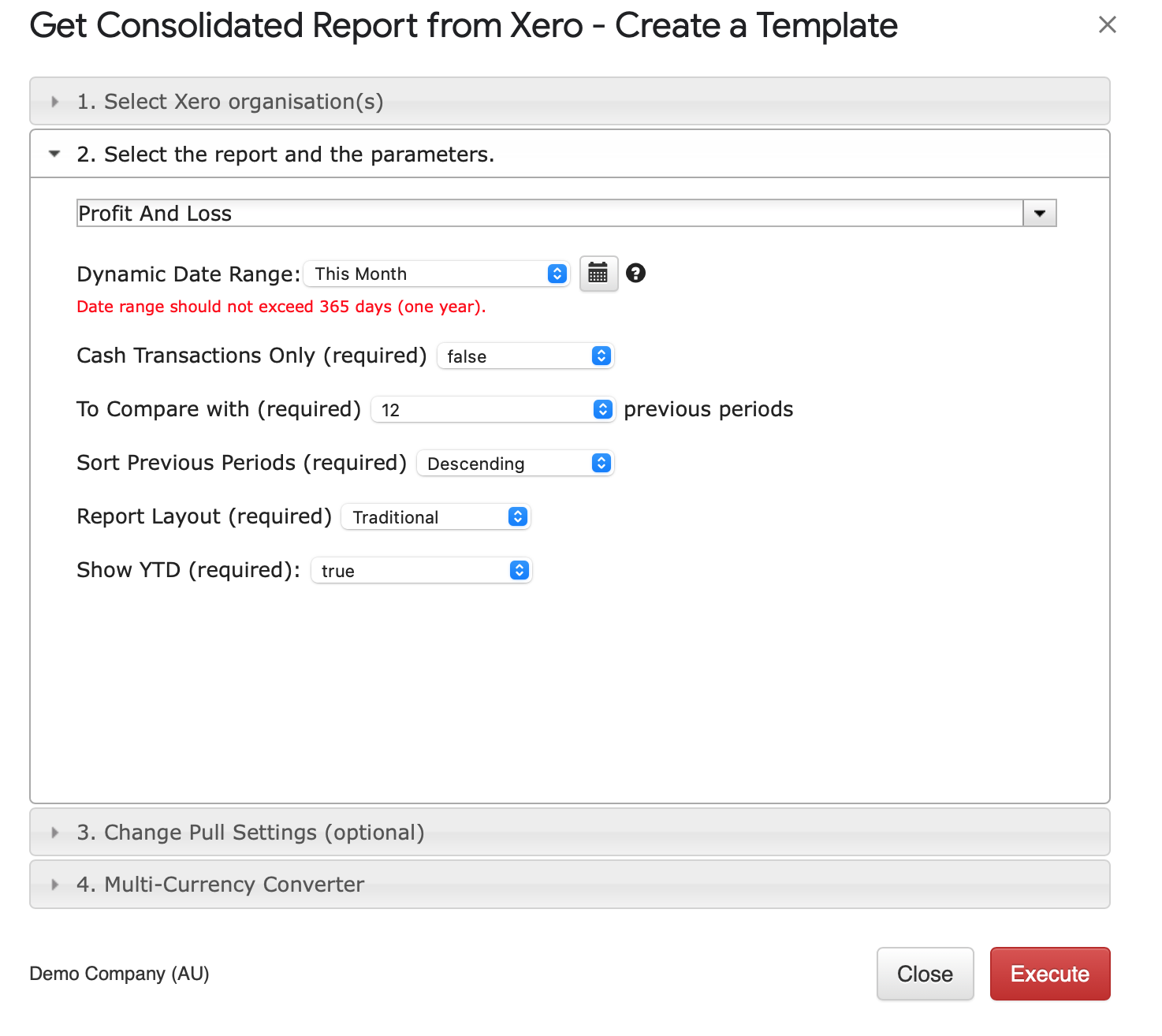This screenshot has width=1162, height=1036.
Task: Open the Report Layout dropdown
Action: point(436,516)
